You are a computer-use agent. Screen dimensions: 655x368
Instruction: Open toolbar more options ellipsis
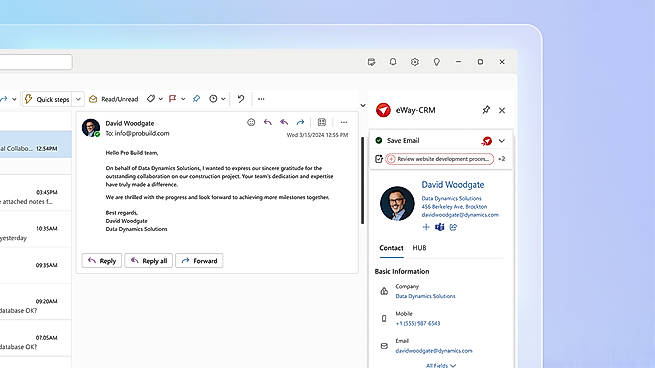click(261, 99)
